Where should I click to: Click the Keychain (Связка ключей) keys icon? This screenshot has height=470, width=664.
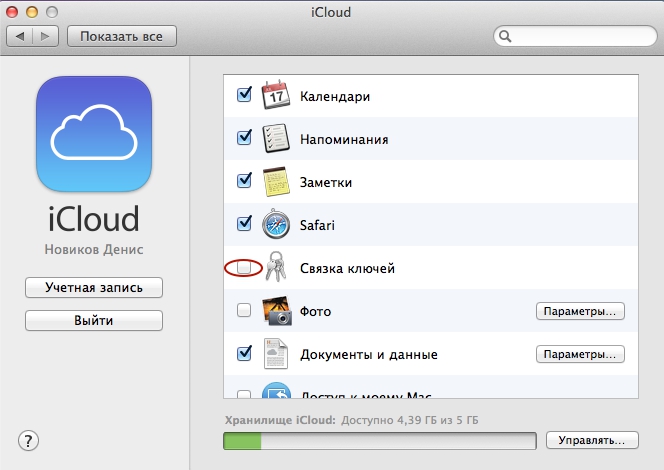click(x=275, y=268)
